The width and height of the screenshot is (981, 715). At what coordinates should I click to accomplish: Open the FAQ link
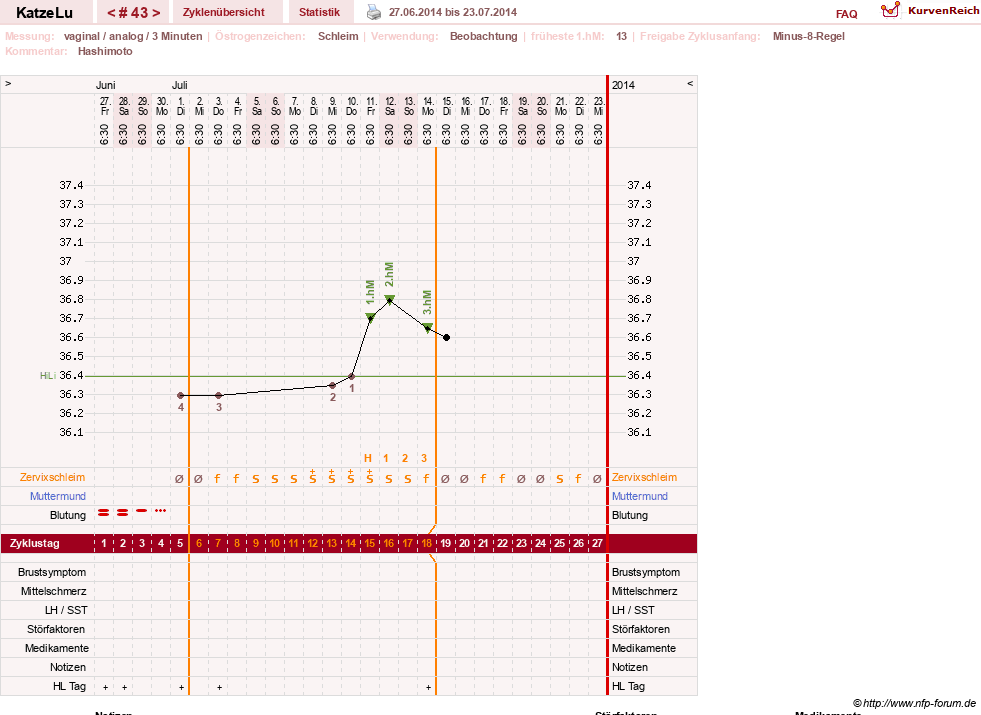pos(846,14)
